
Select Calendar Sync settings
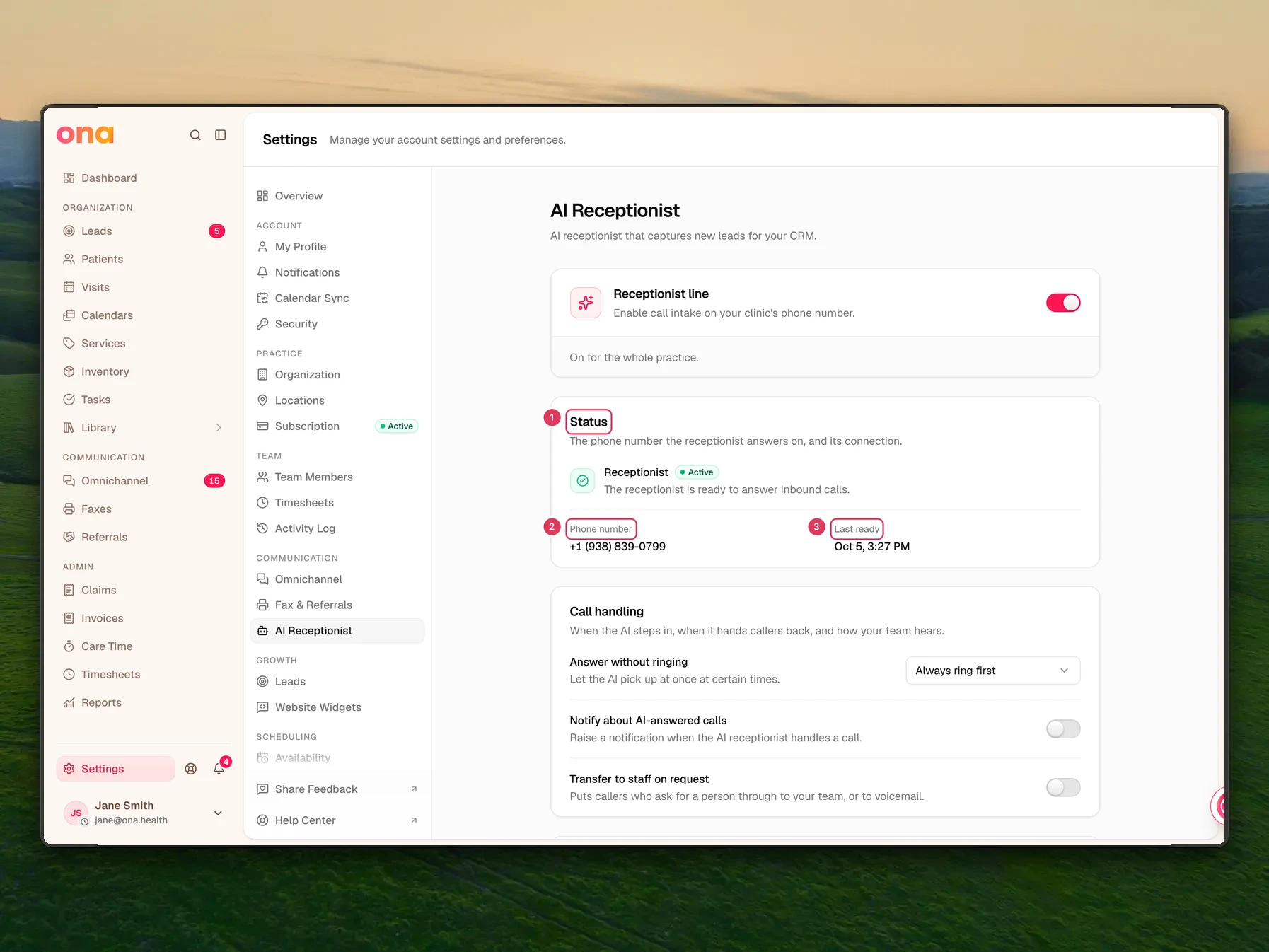coord(337,298)
